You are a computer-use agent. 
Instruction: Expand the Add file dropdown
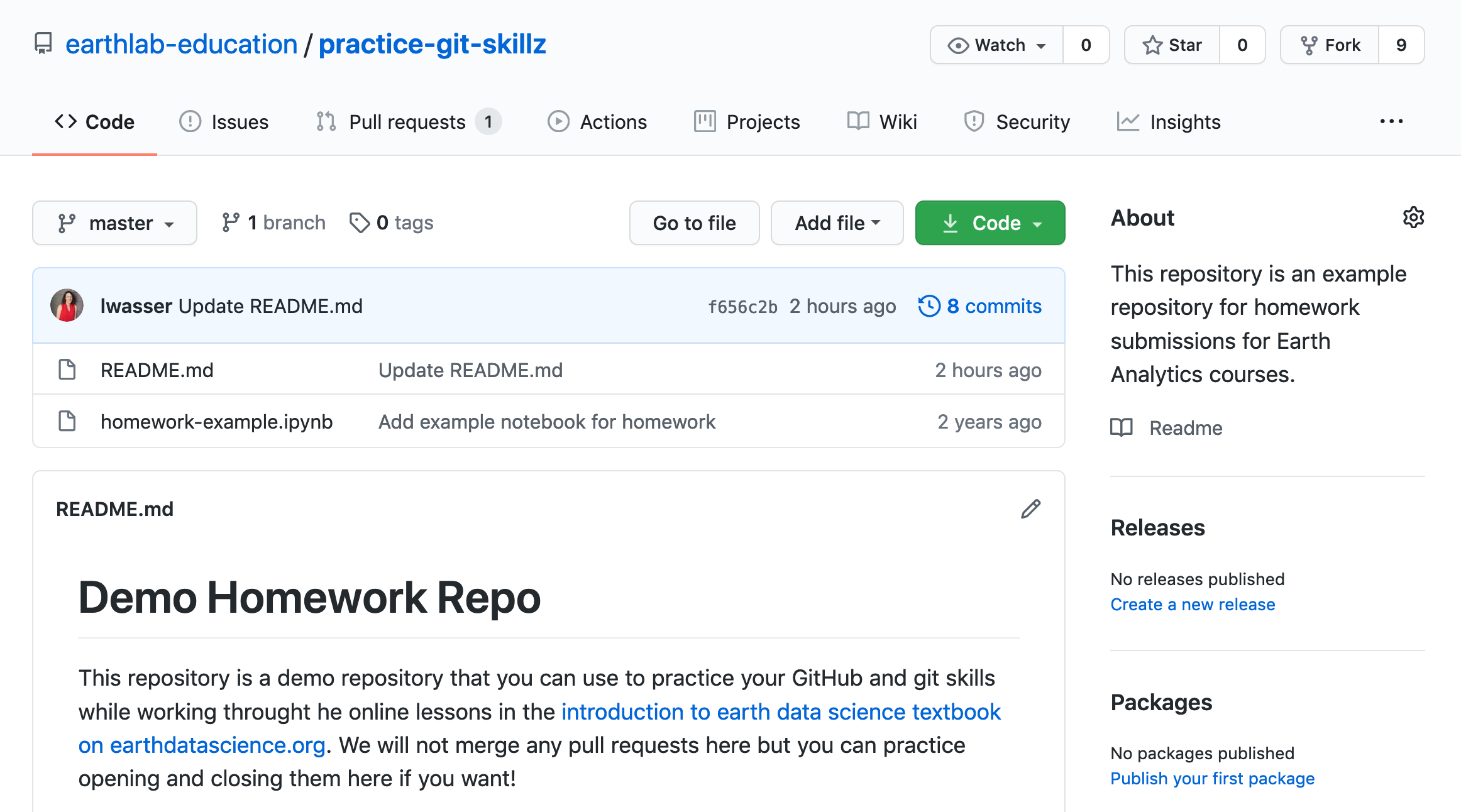[837, 223]
